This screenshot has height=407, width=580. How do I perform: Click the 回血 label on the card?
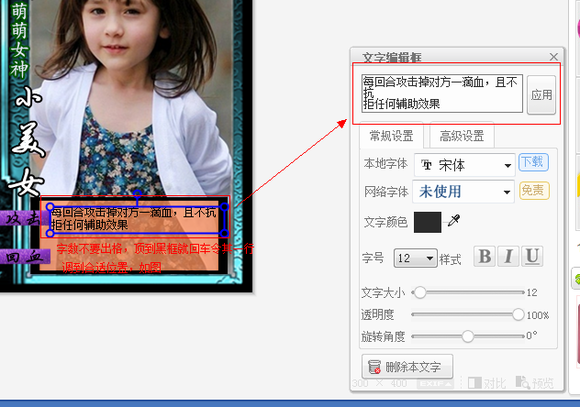coord(24,256)
